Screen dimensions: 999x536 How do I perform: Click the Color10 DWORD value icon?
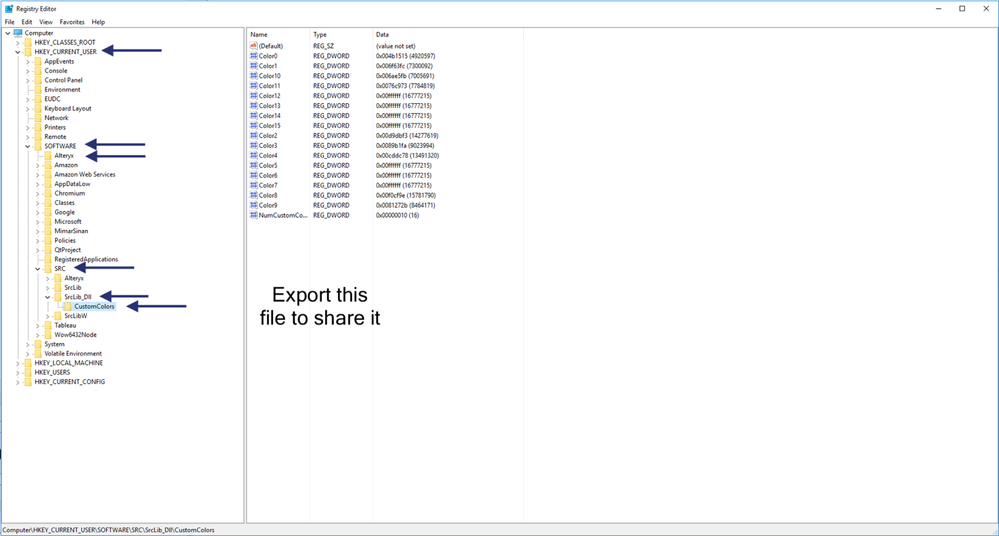(x=254, y=76)
